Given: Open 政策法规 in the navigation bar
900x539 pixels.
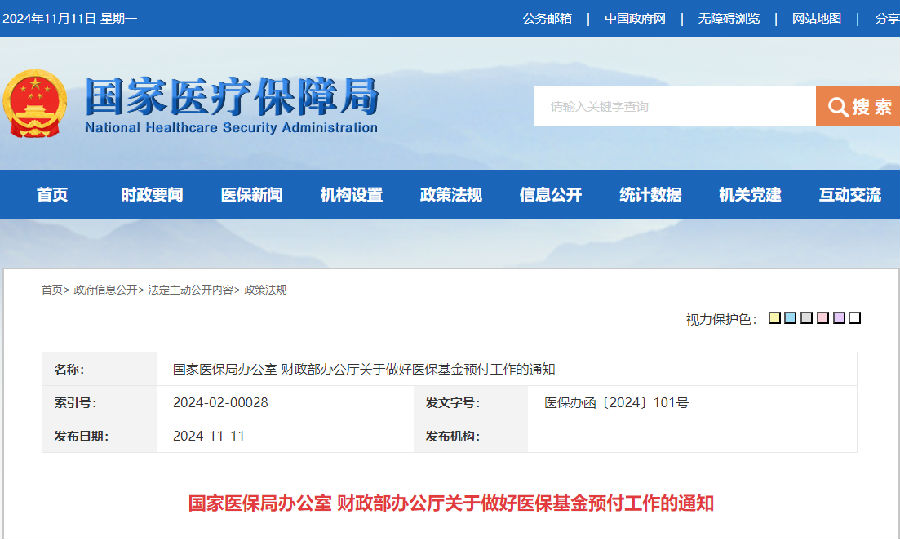Looking at the screenshot, I should pos(451,195).
